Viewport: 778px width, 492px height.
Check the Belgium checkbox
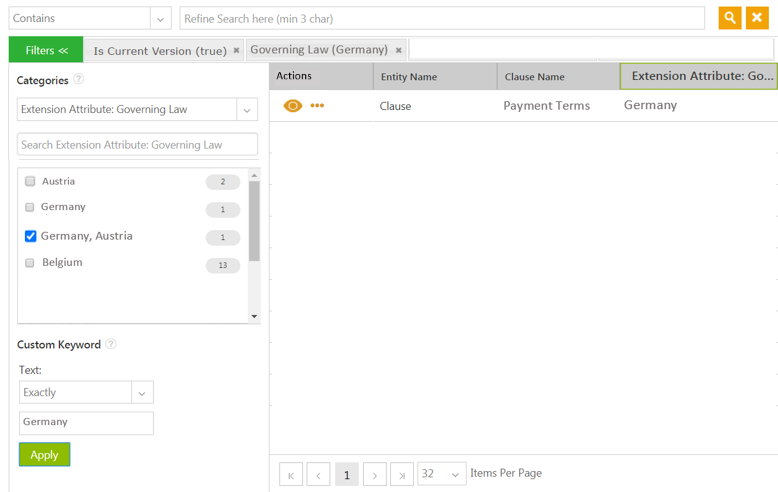coord(30,263)
